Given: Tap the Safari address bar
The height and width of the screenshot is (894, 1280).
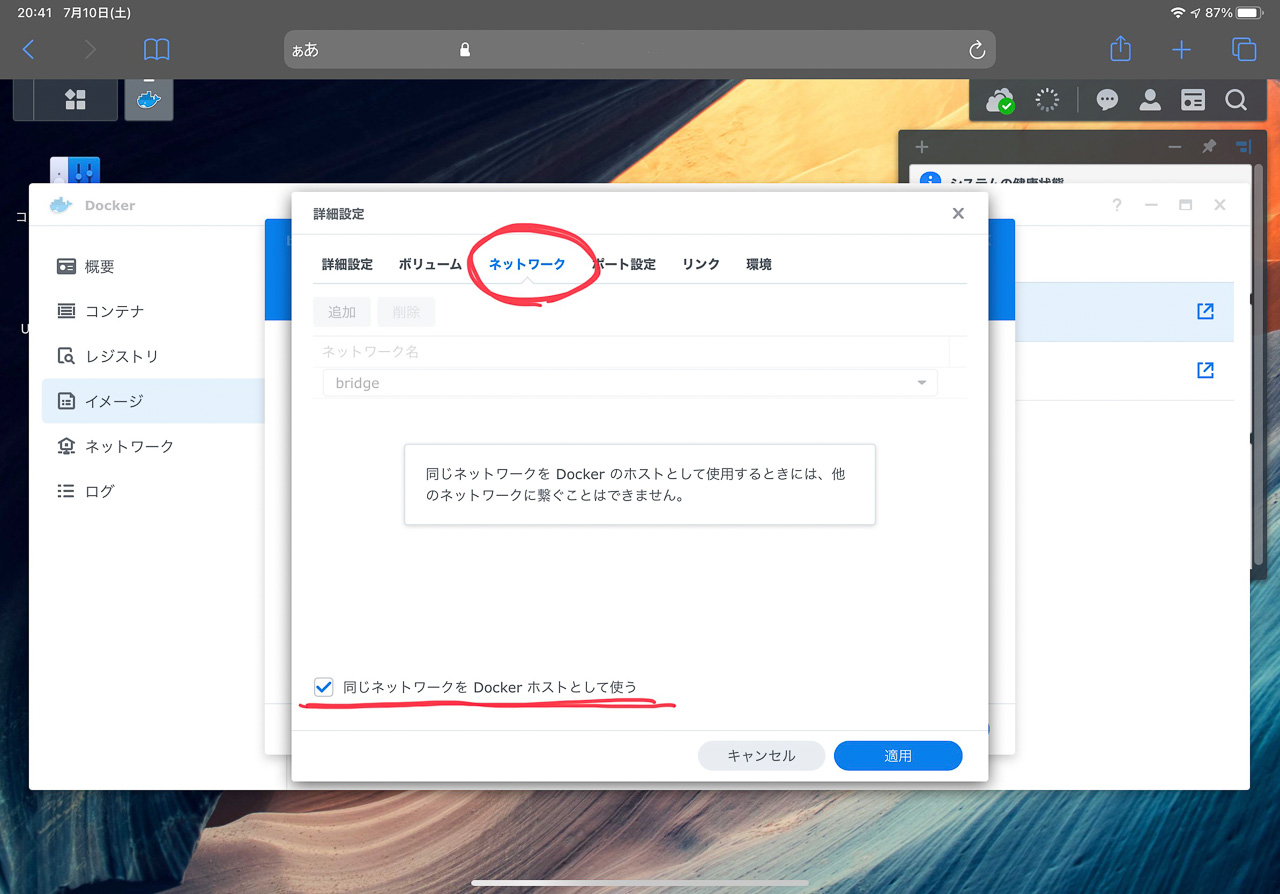Looking at the screenshot, I should (x=639, y=50).
